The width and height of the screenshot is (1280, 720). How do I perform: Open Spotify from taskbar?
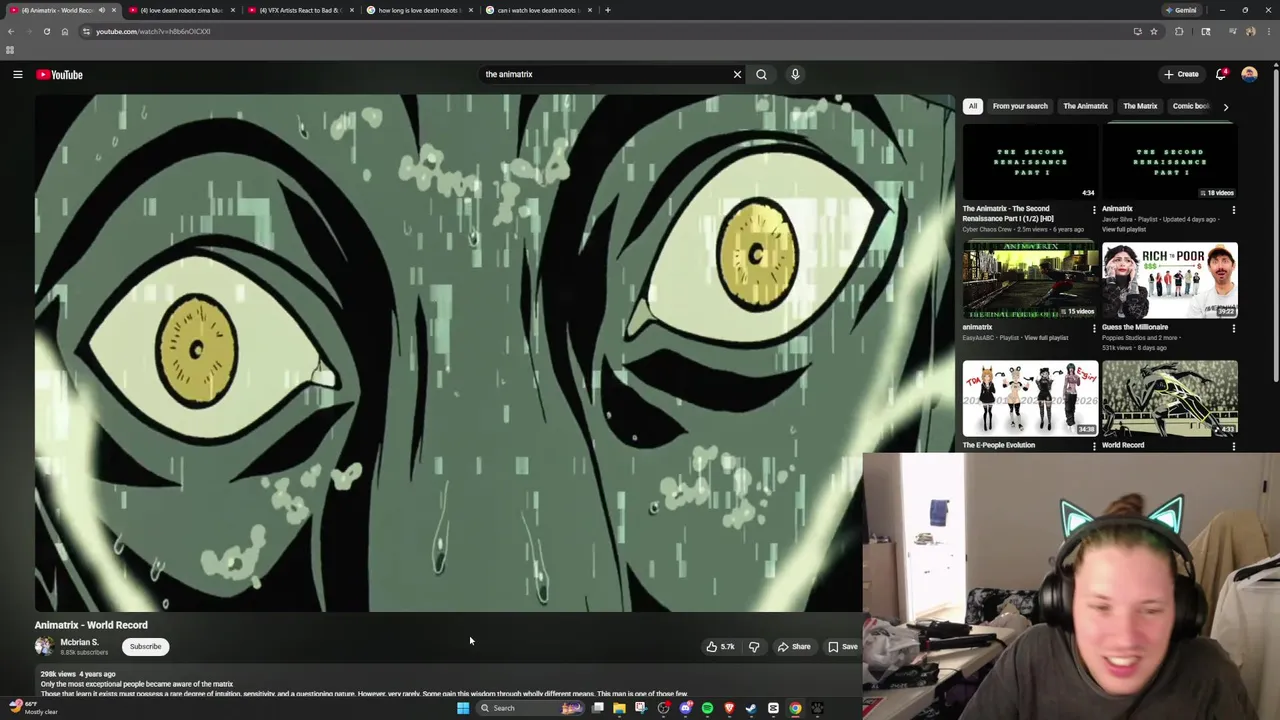(x=707, y=708)
